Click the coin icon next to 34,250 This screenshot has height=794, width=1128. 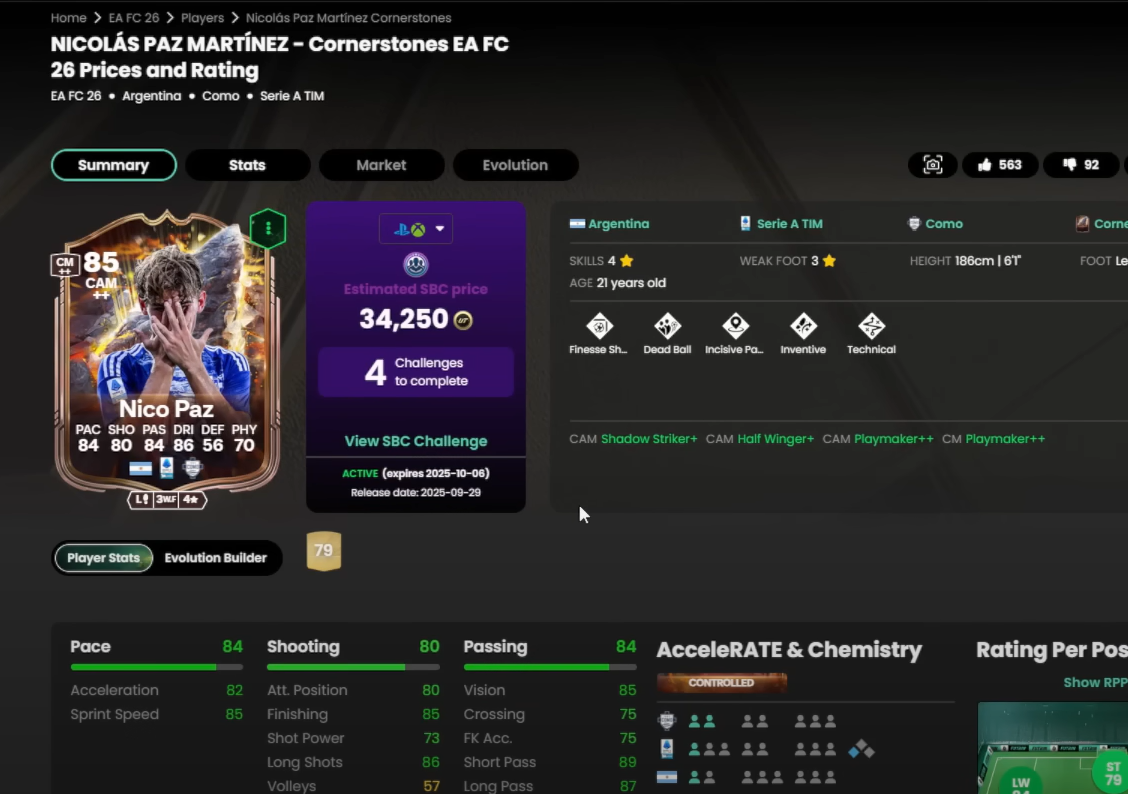point(463,320)
